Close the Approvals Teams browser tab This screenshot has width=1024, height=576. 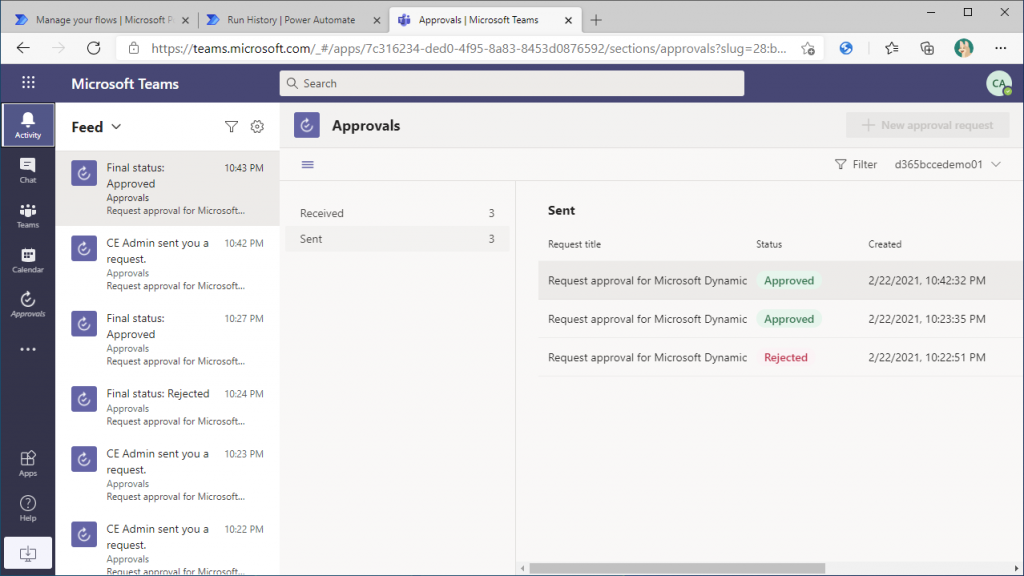pos(568,20)
